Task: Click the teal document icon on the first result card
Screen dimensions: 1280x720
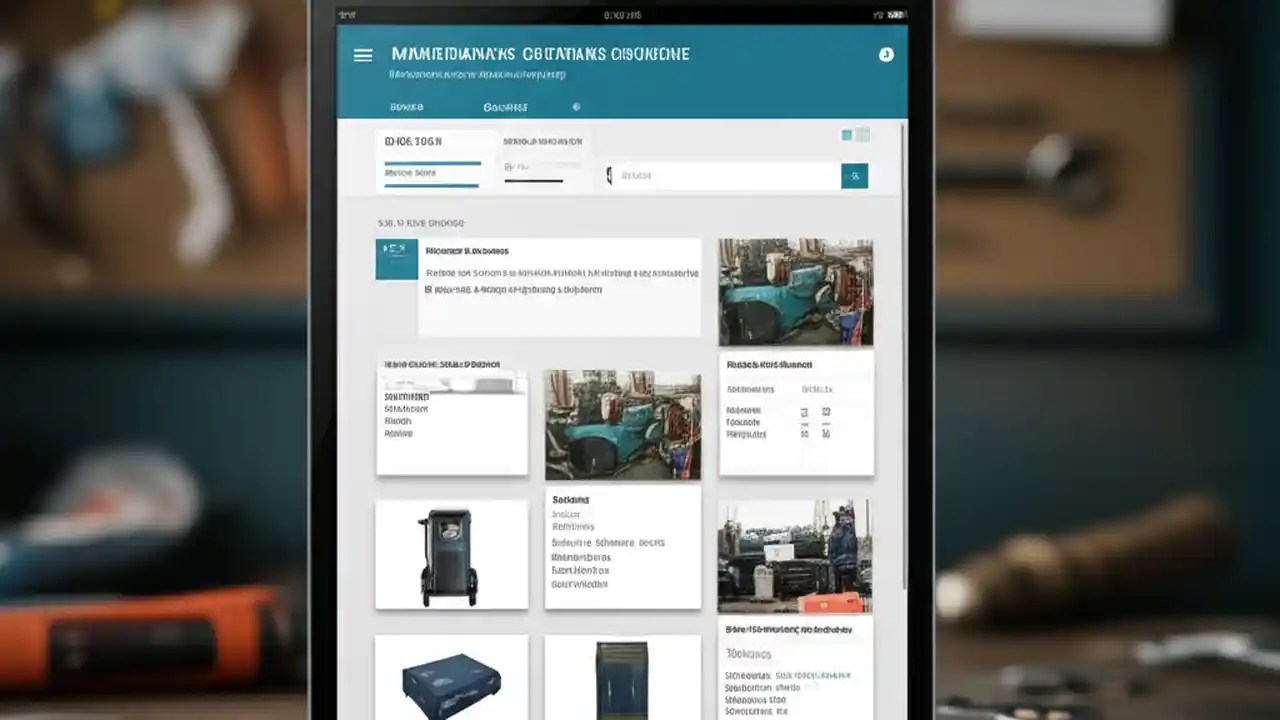Action: pos(396,259)
